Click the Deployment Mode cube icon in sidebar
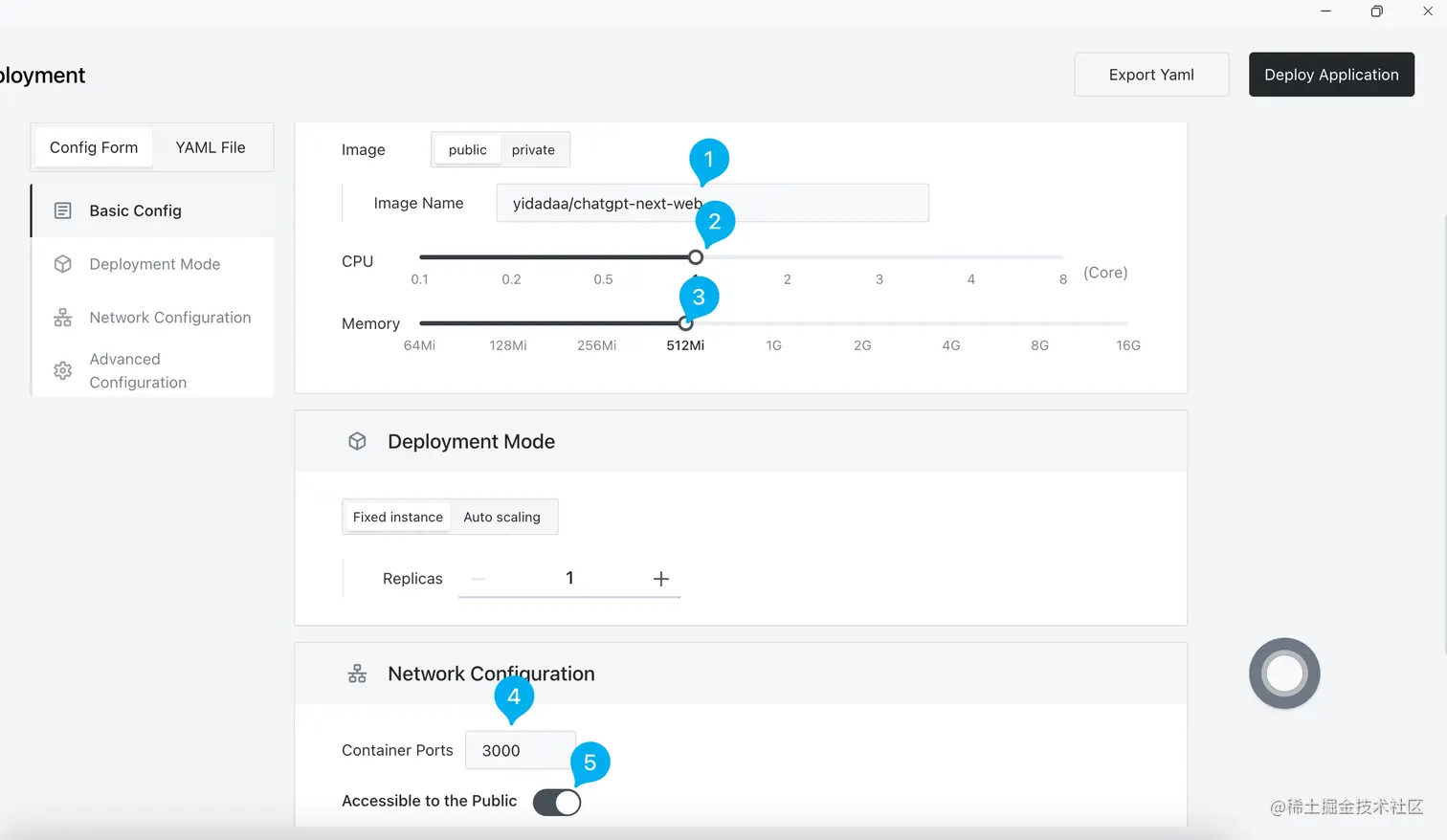1447x840 pixels. click(x=63, y=264)
